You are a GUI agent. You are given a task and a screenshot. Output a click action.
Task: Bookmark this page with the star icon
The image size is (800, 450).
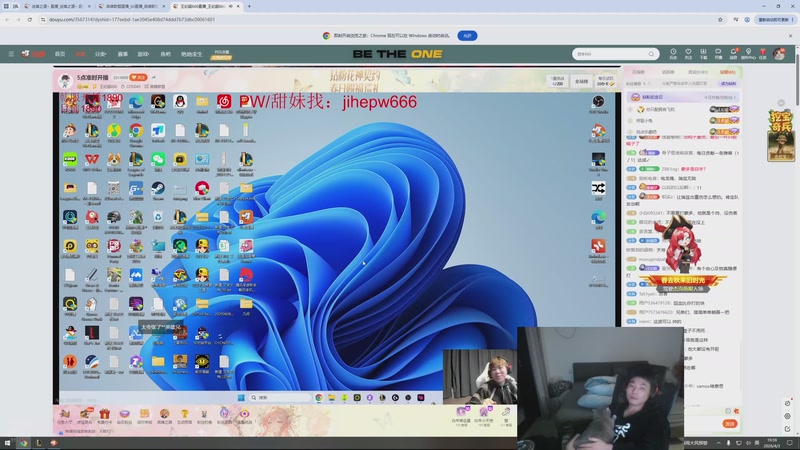[720, 19]
